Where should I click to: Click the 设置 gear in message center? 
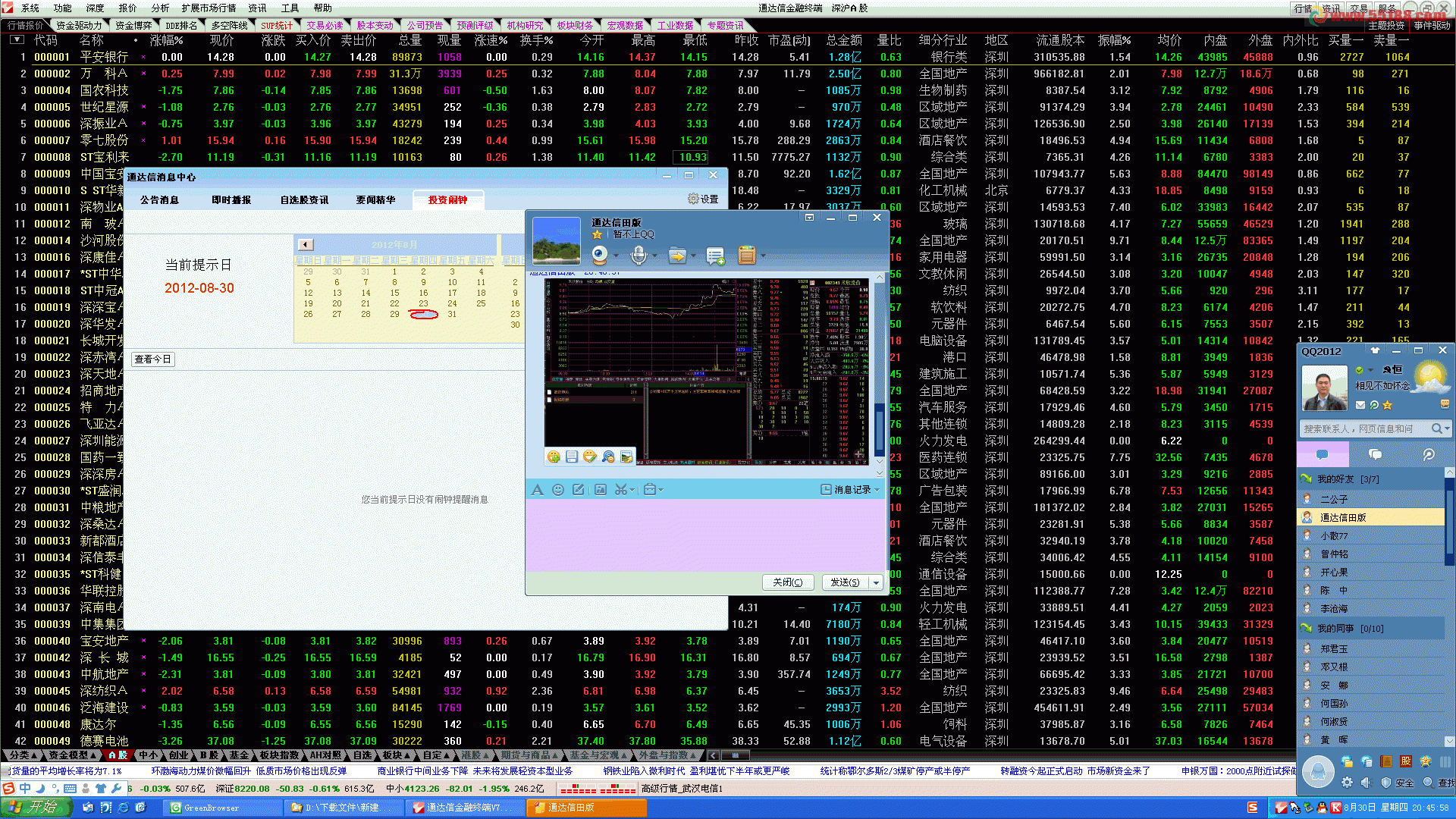(x=703, y=199)
